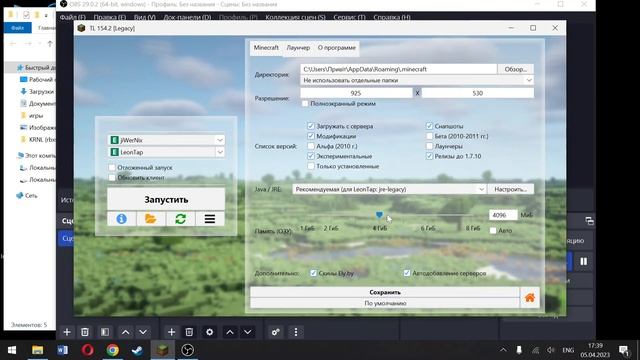Enable Авто memory checkbox
This screenshot has height=360, width=640.
pos(493,231)
